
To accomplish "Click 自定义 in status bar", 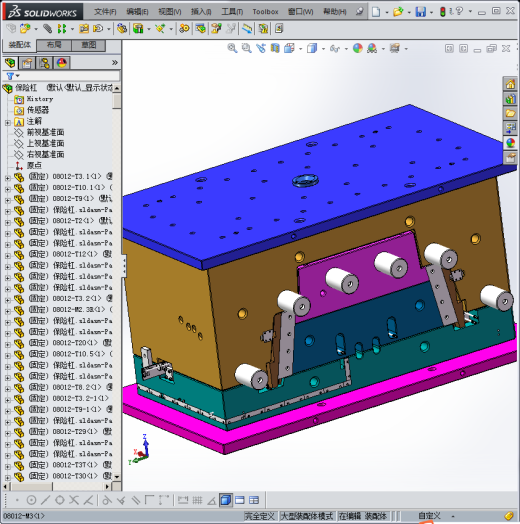I will pyautogui.click(x=429, y=516).
